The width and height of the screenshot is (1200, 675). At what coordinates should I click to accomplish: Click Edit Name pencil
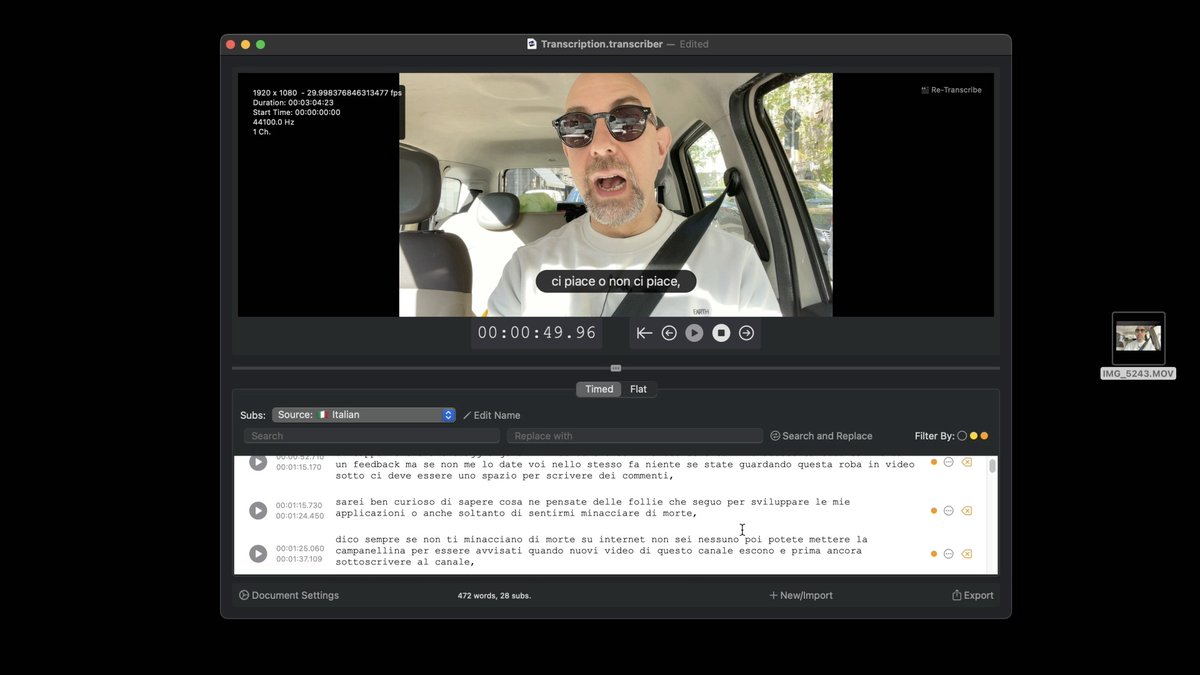click(491, 415)
